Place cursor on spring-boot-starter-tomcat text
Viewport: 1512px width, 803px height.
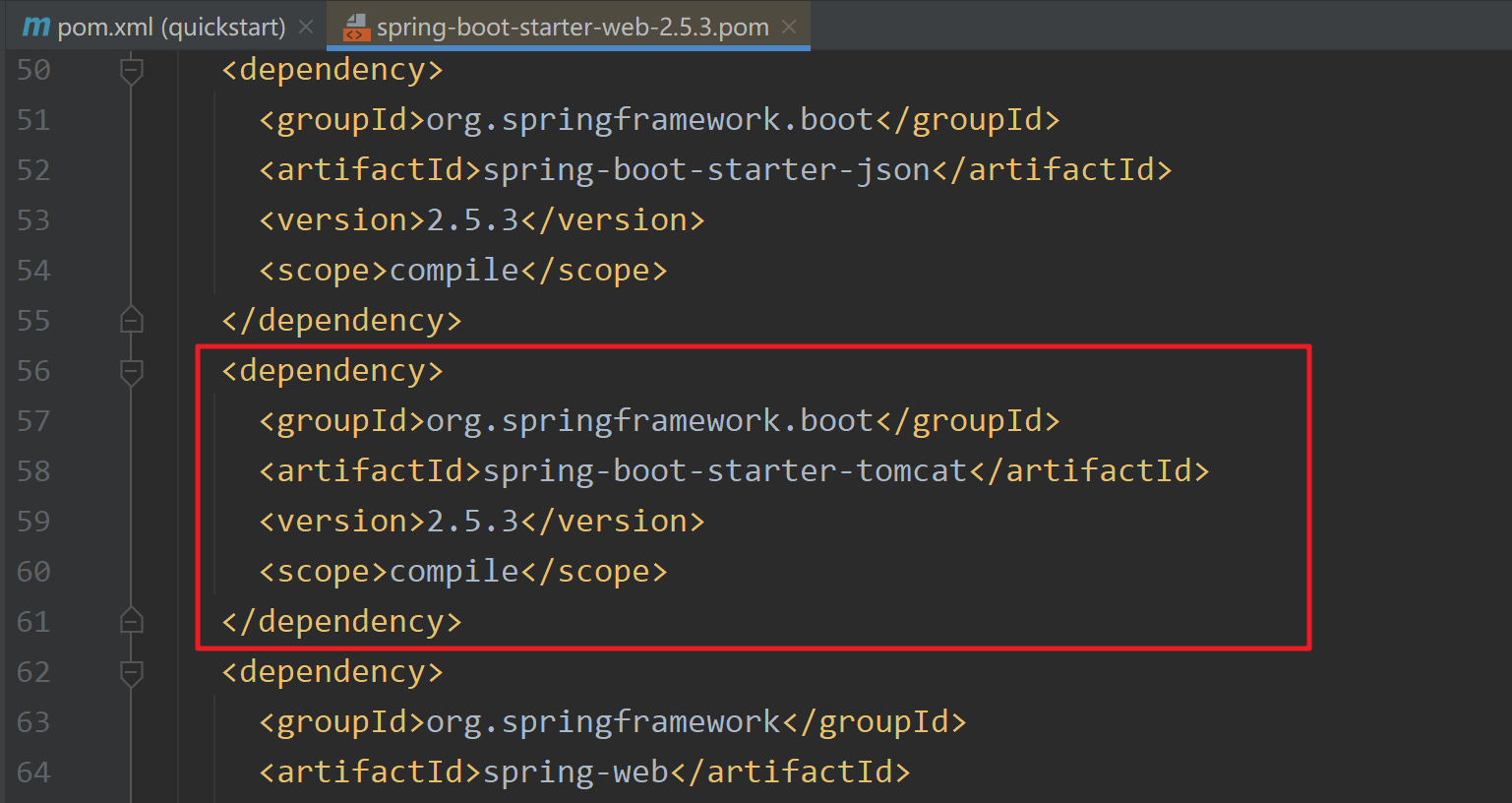[x=724, y=471]
